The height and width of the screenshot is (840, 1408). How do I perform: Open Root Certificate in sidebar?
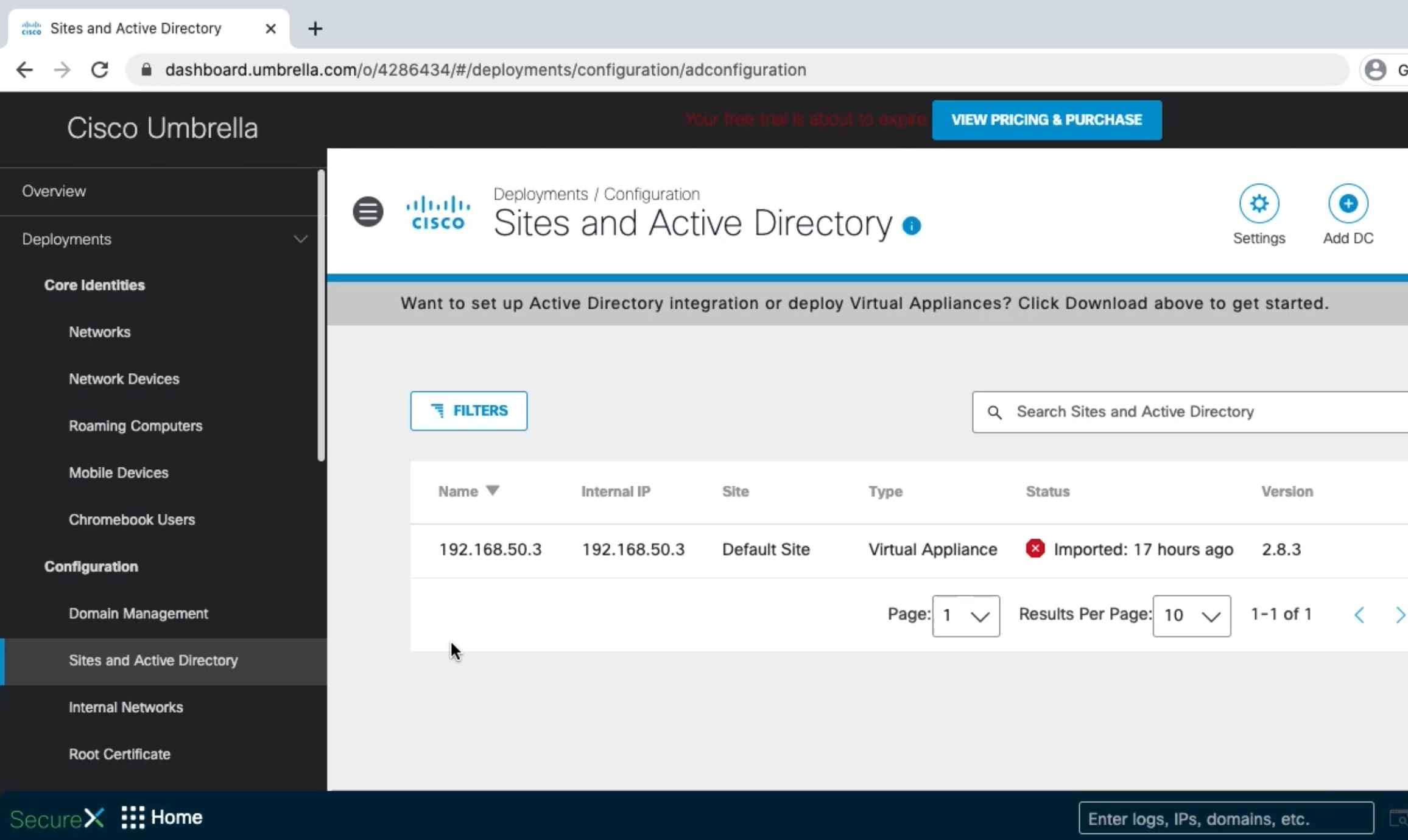point(119,754)
